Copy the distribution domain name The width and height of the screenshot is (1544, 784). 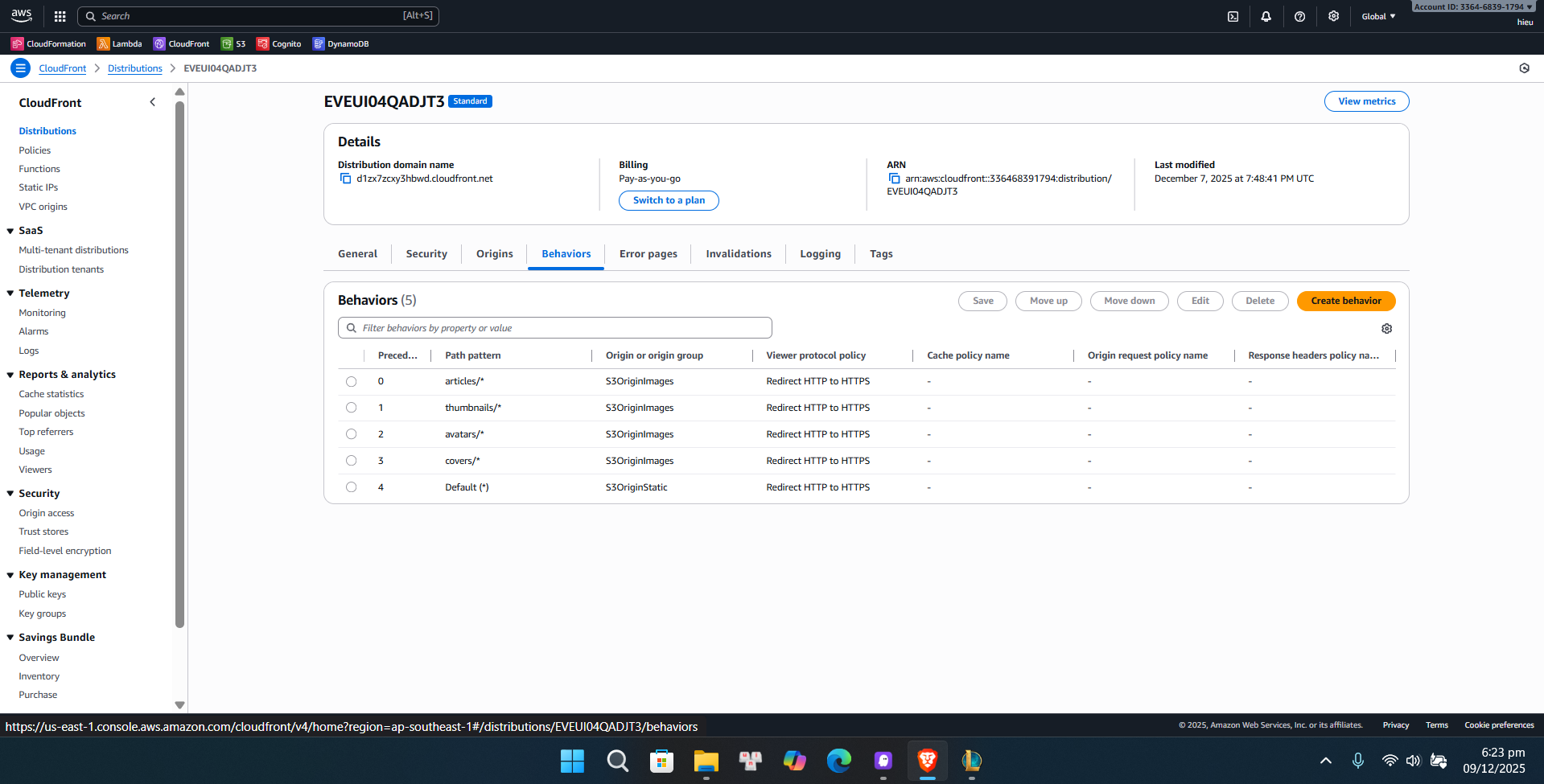point(346,178)
